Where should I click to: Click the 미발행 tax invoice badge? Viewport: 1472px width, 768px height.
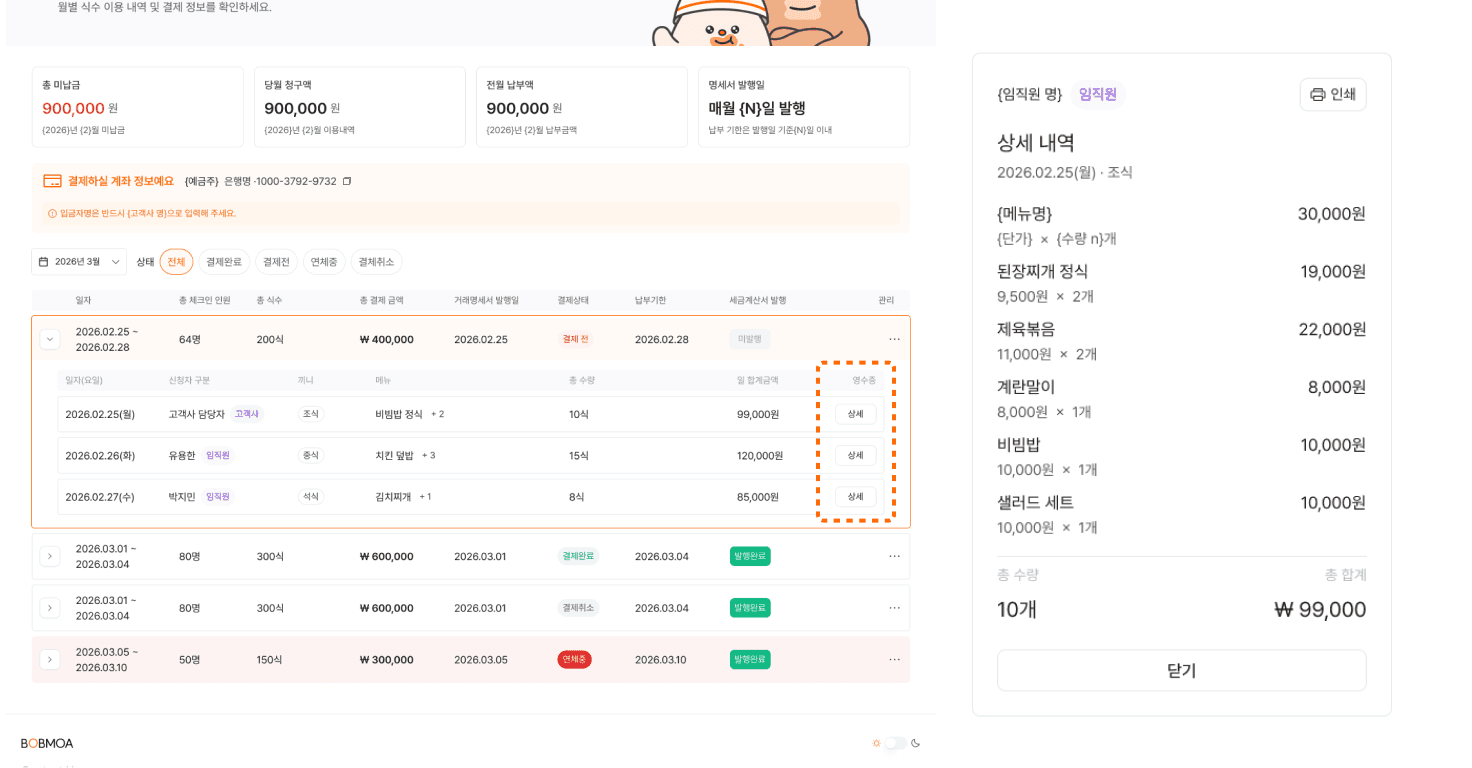(750, 339)
